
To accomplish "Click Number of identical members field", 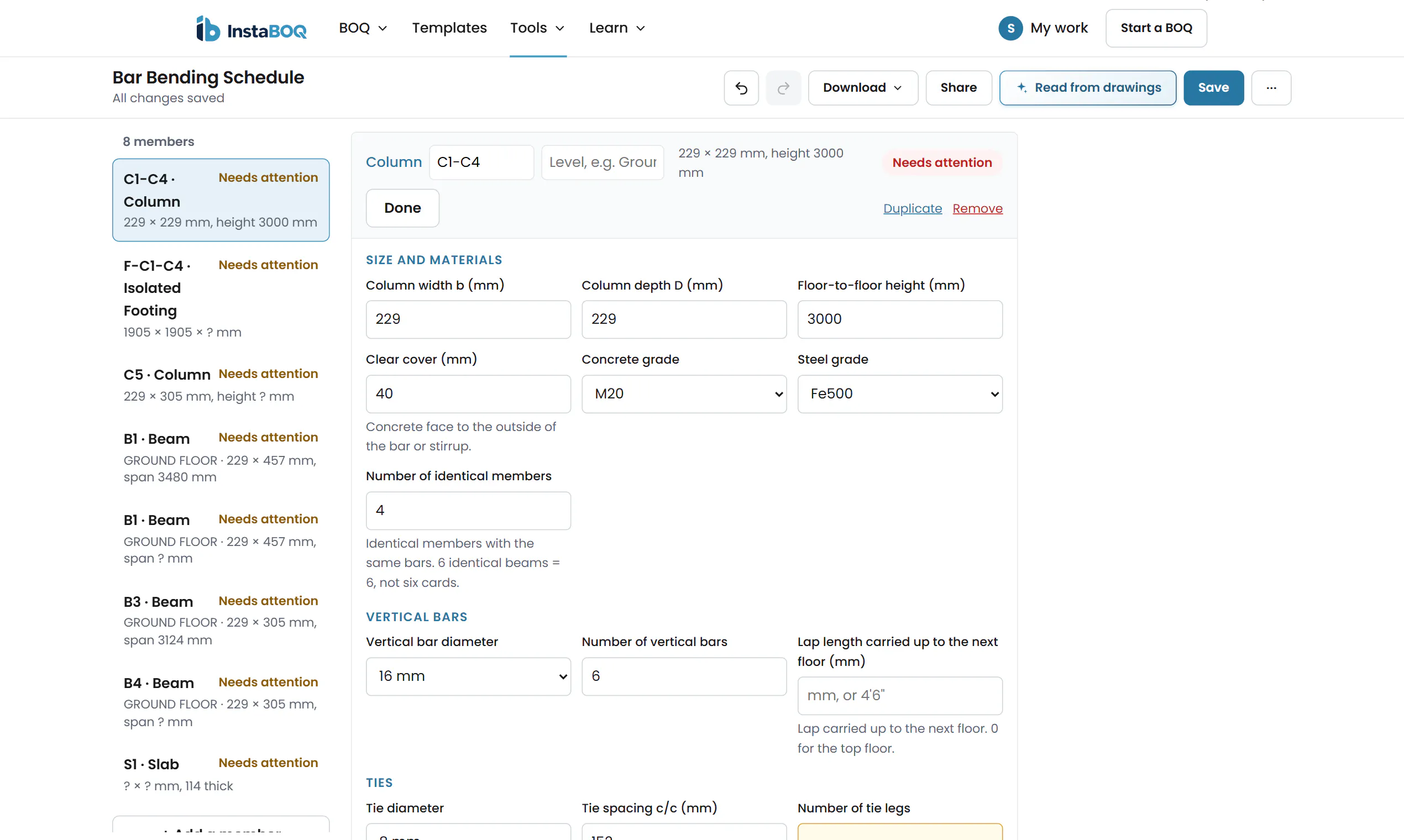I will (x=468, y=511).
